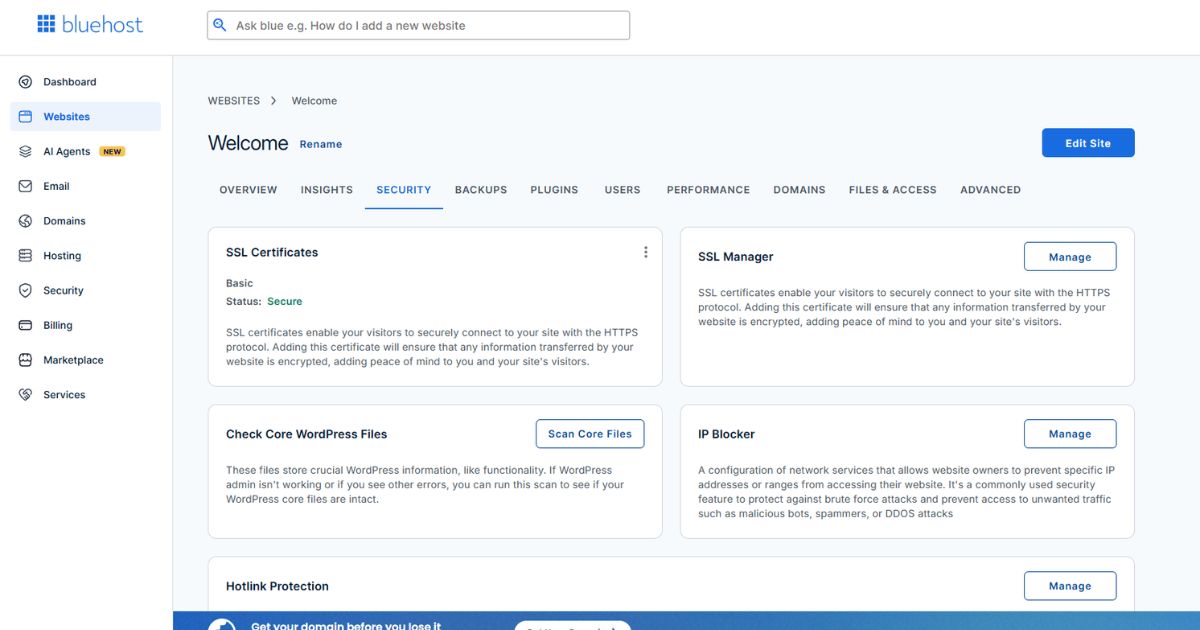
Task: Click the Hotlink Protection heading
Action: (x=277, y=586)
